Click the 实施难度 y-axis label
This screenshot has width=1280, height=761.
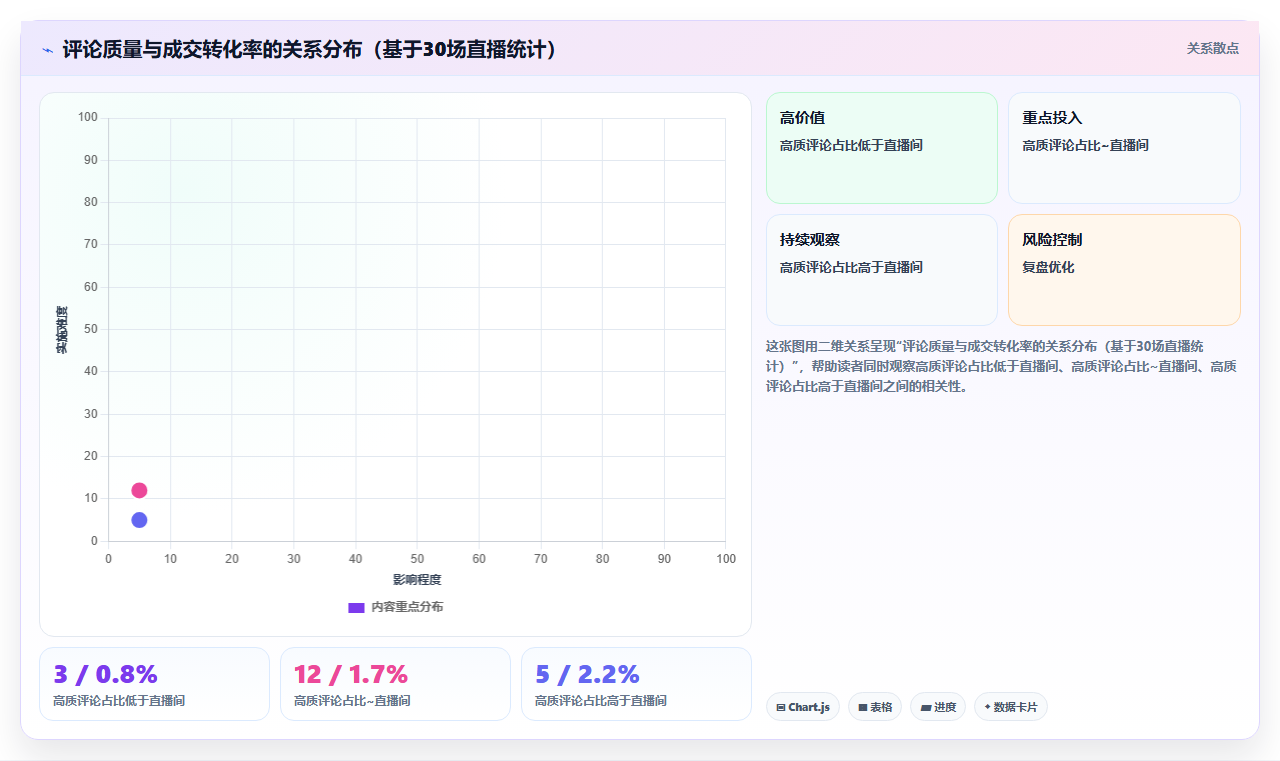62,330
